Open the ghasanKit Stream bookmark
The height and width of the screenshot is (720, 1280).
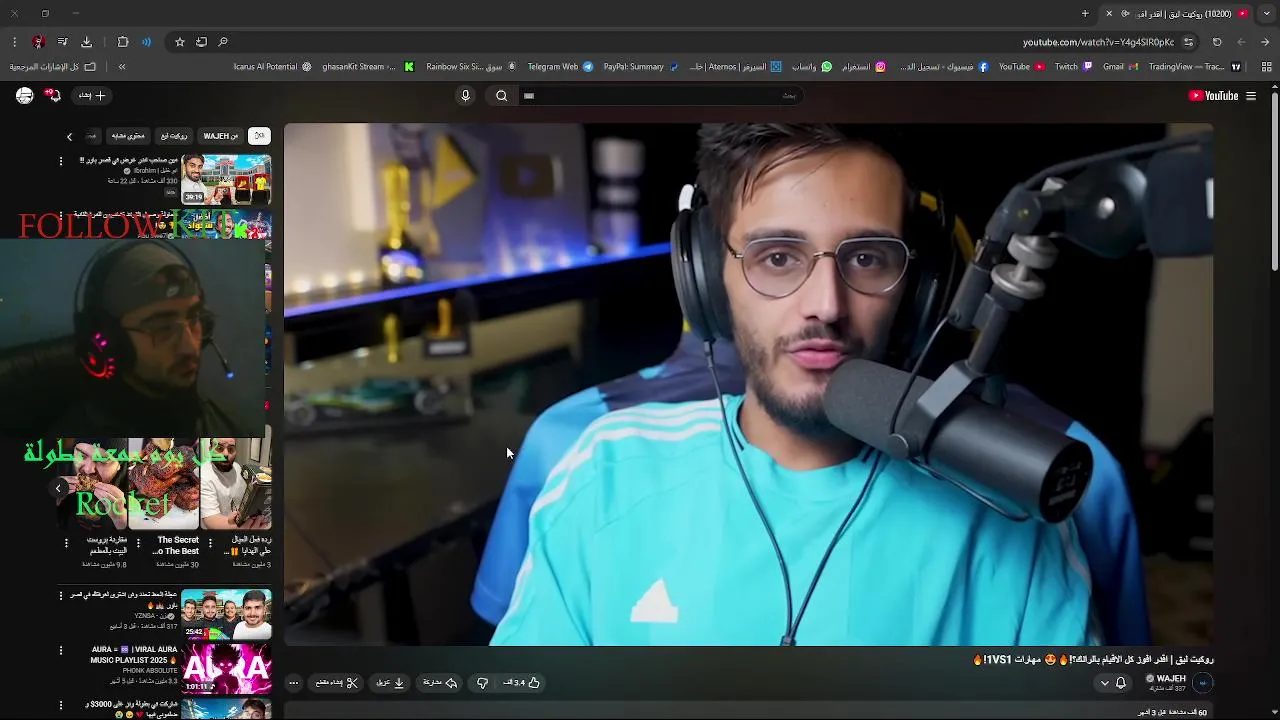(368, 67)
